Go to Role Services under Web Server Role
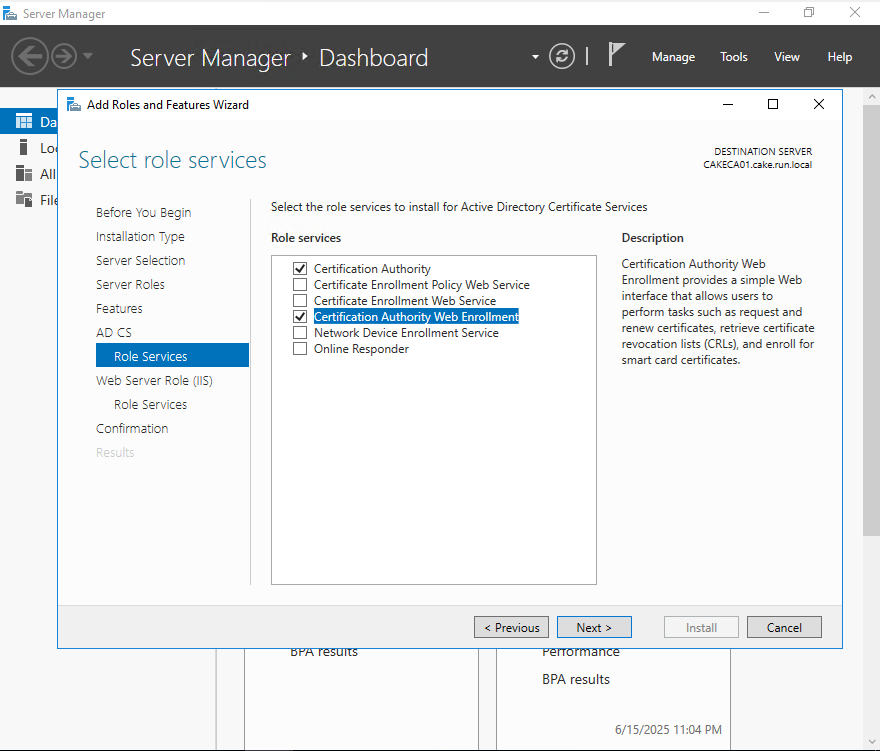The width and height of the screenshot is (880, 751). click(150, 405)
